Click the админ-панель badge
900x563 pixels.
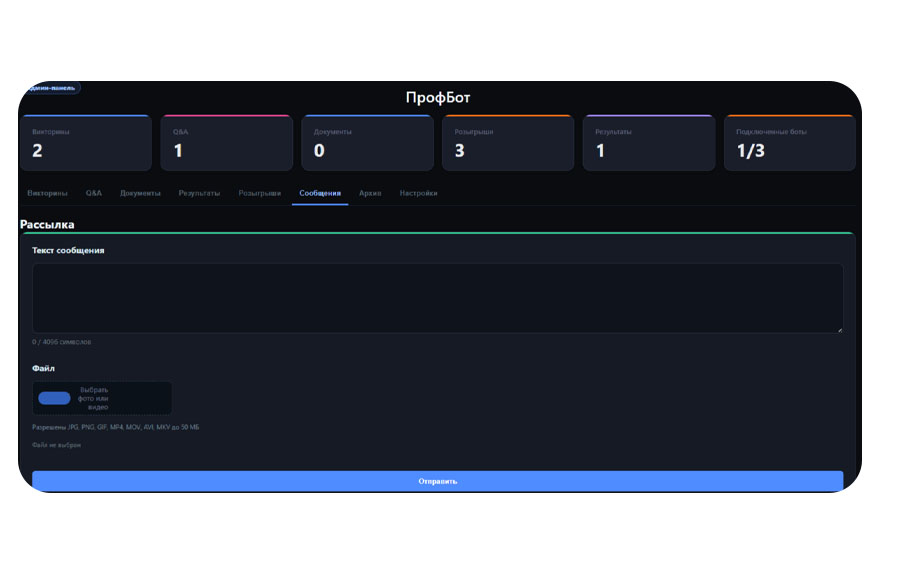[52, 88]
